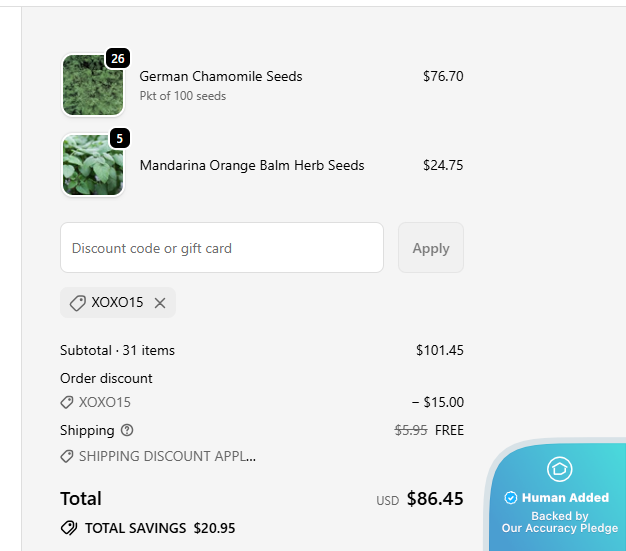The image size is (626, 551).
Task: Click the Human Added badge house icon
Action: 559,468
